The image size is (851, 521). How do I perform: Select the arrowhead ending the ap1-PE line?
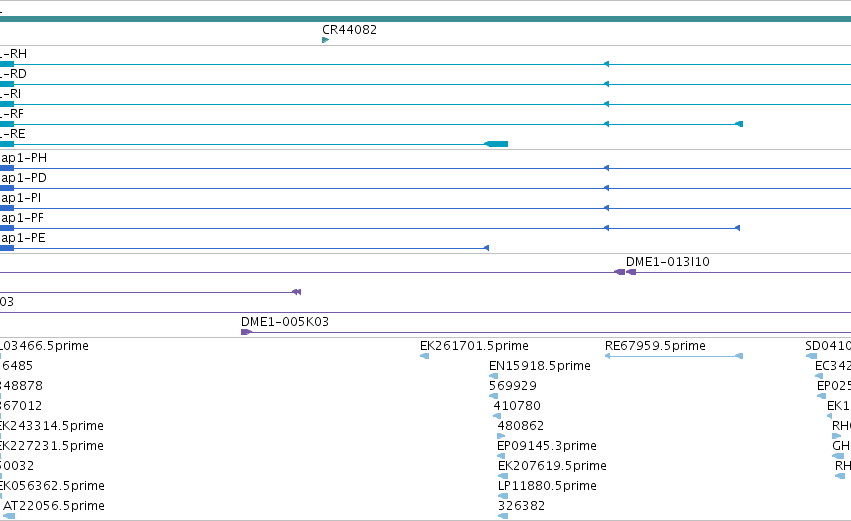click(486, 249)
